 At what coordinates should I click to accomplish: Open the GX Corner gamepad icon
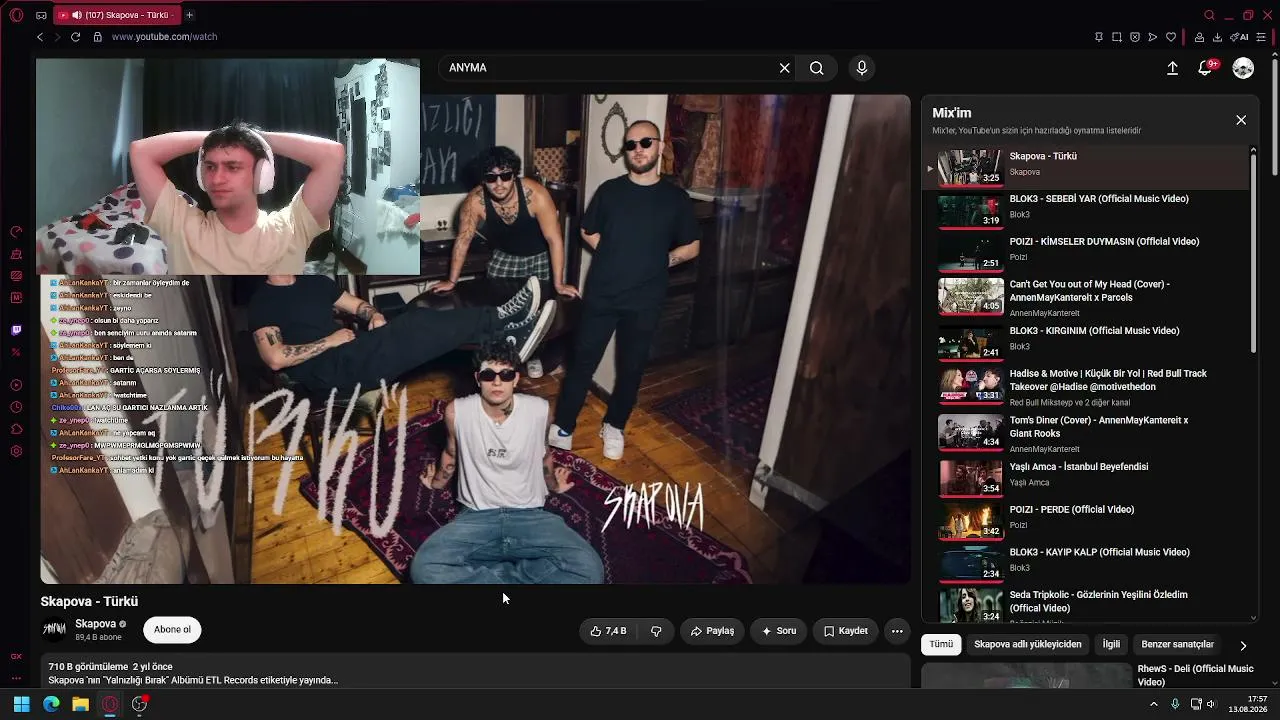tap(41, 15)
